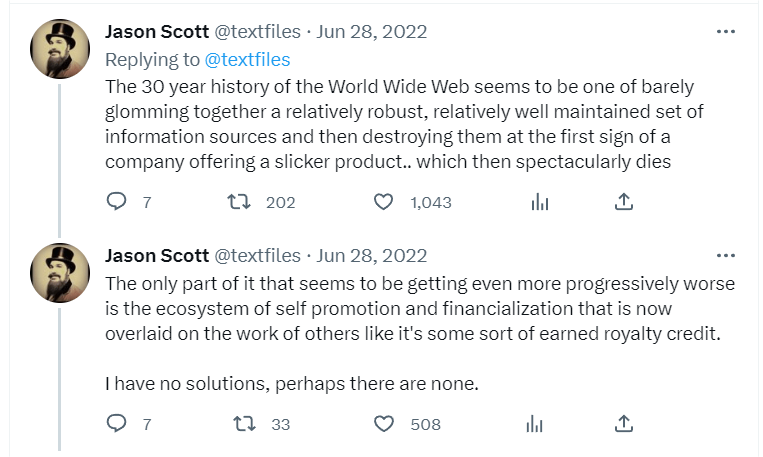This screenshot has width=763, height=457.
Task: Share the first tweet about Web history
Action: pos(623,202)
